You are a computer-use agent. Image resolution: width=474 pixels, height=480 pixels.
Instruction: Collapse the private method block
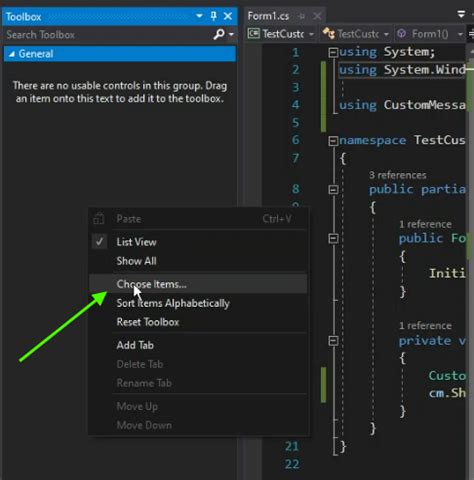333,341
